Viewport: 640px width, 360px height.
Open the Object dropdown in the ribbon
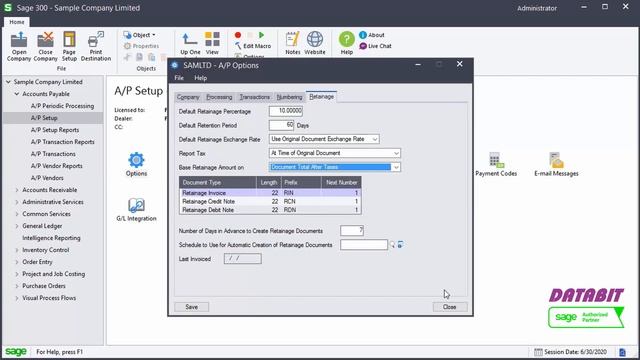click(140, 35)
